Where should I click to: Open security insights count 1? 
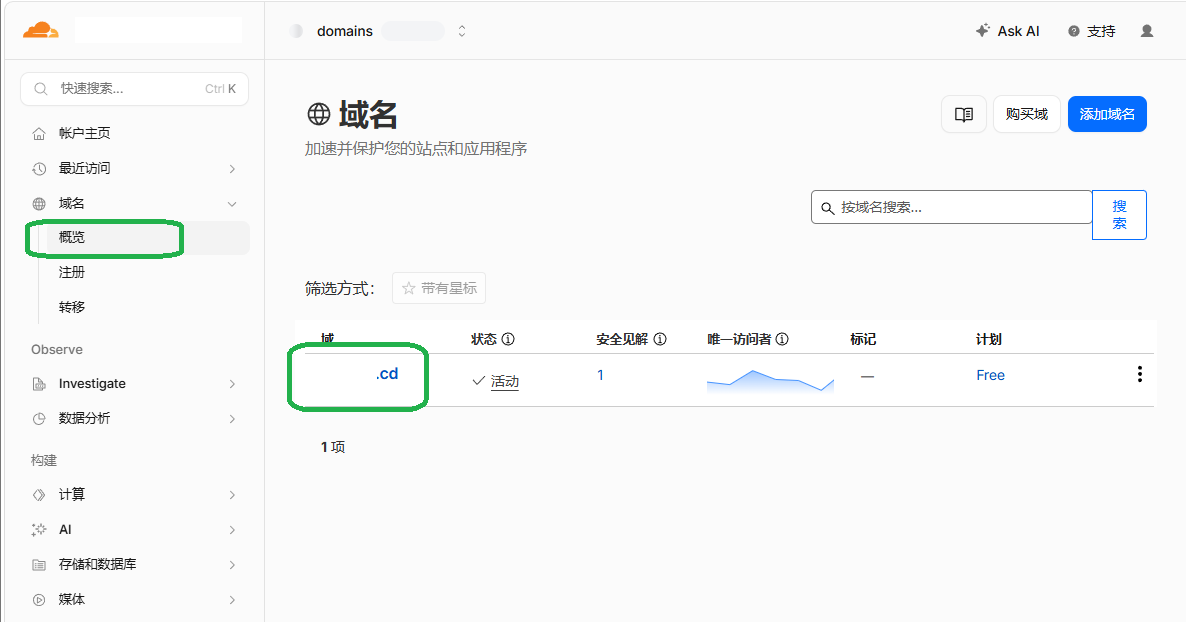pyautogui.click(x=601, y=375)
